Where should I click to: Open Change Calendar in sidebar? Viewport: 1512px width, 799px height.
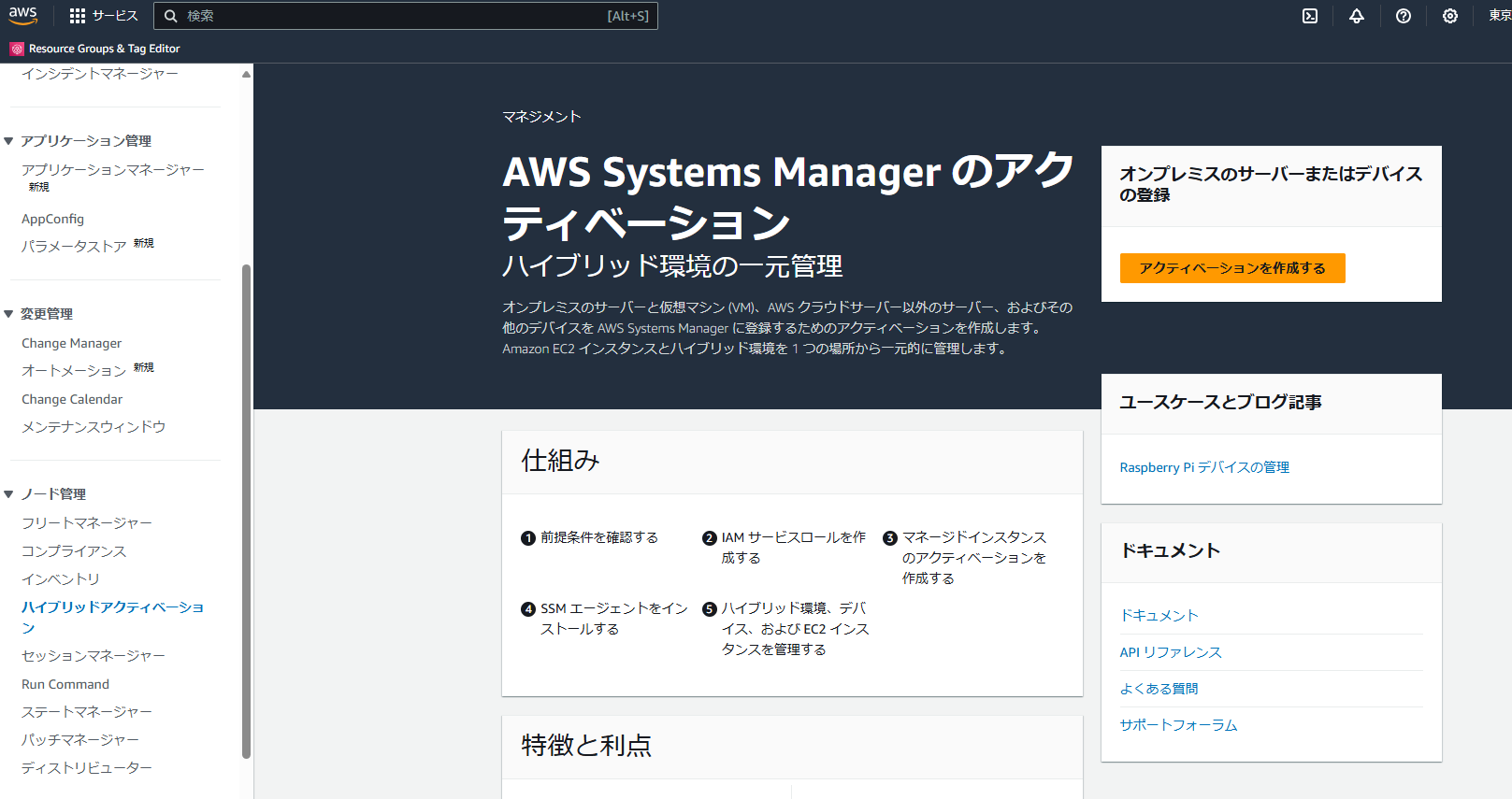(72, 399)
